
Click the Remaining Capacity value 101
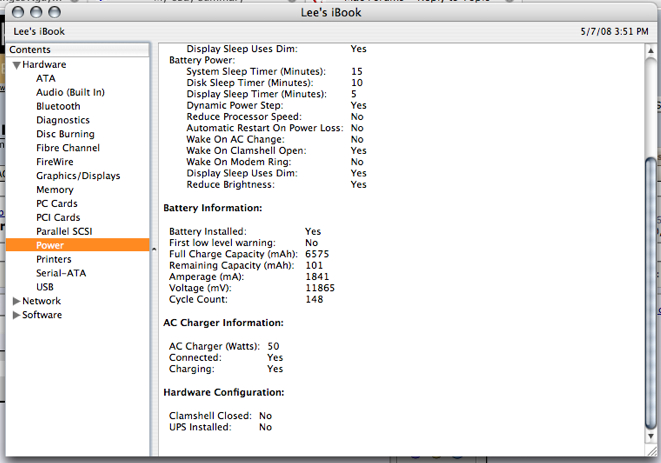(314, 266)
